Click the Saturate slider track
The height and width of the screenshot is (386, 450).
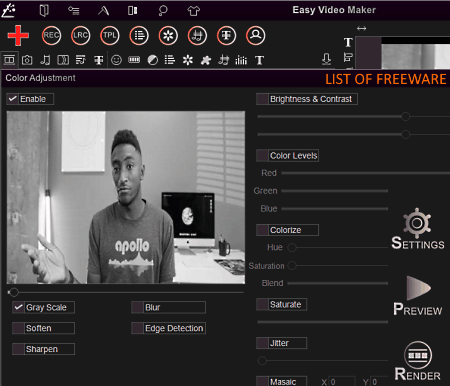click(323, 322)
